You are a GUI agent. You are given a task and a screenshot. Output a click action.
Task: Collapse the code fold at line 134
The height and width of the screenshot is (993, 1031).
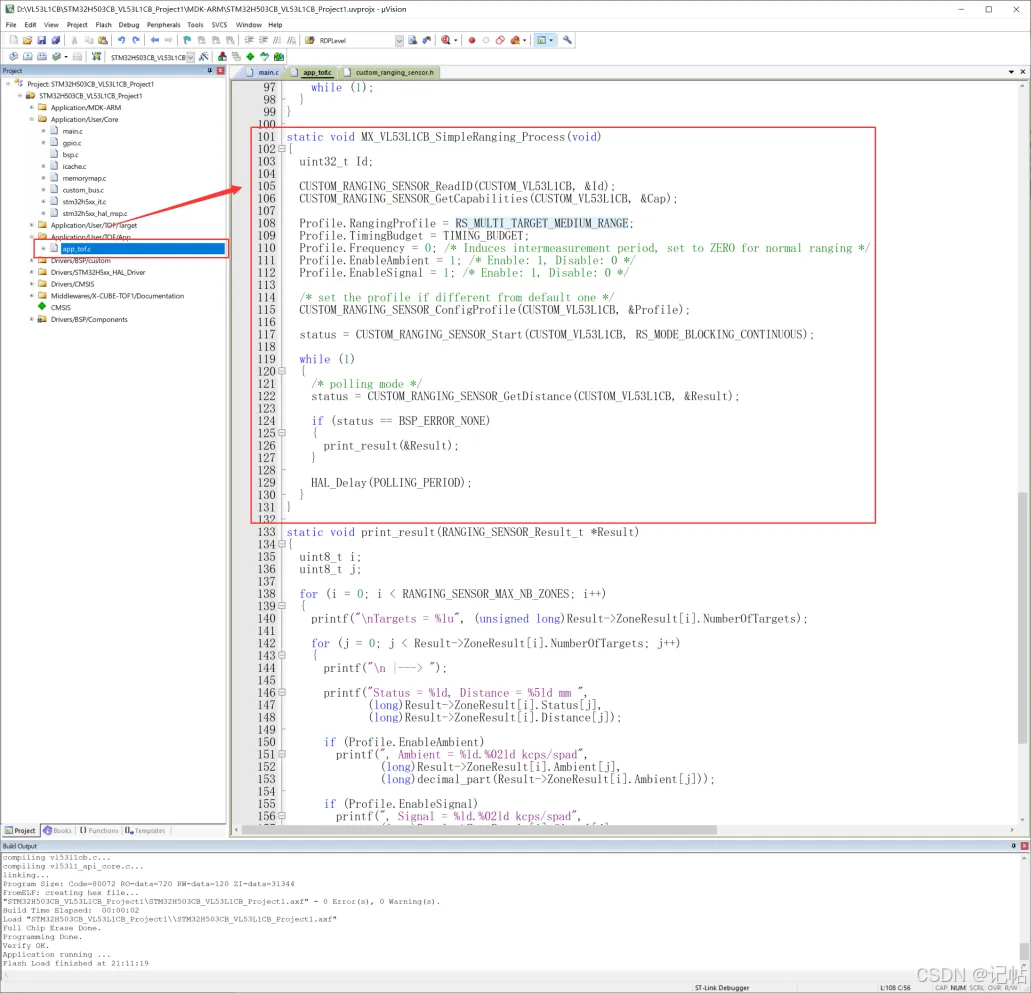(x=282, y=545)
